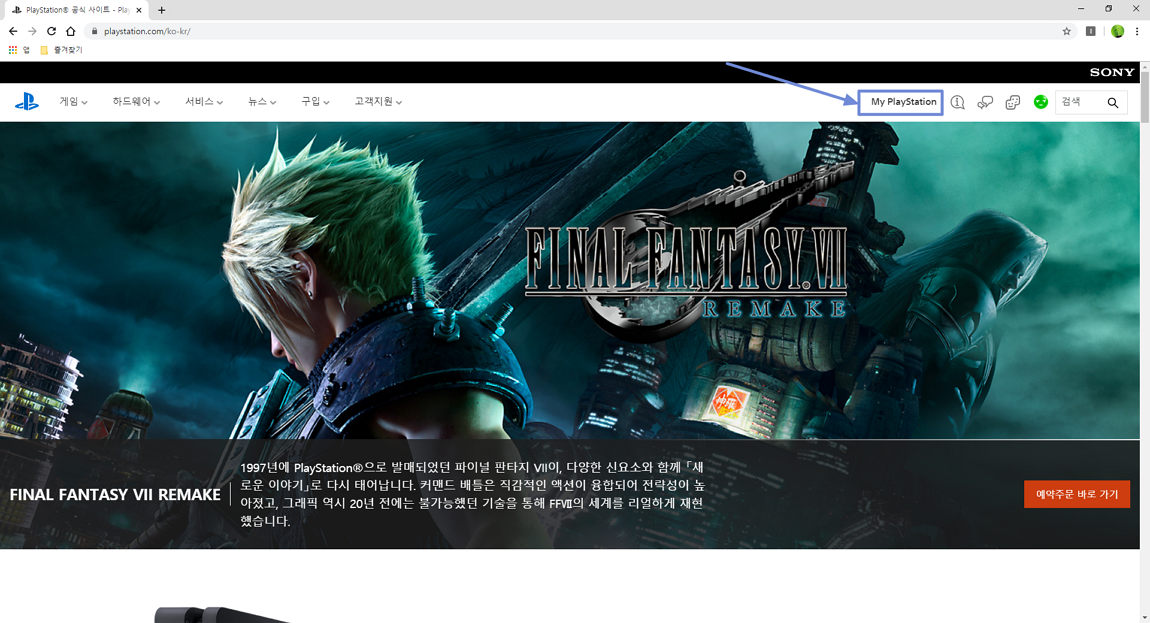Screen dimensions: 1150x623
Task: Reload the page
Action: (51, 31)
